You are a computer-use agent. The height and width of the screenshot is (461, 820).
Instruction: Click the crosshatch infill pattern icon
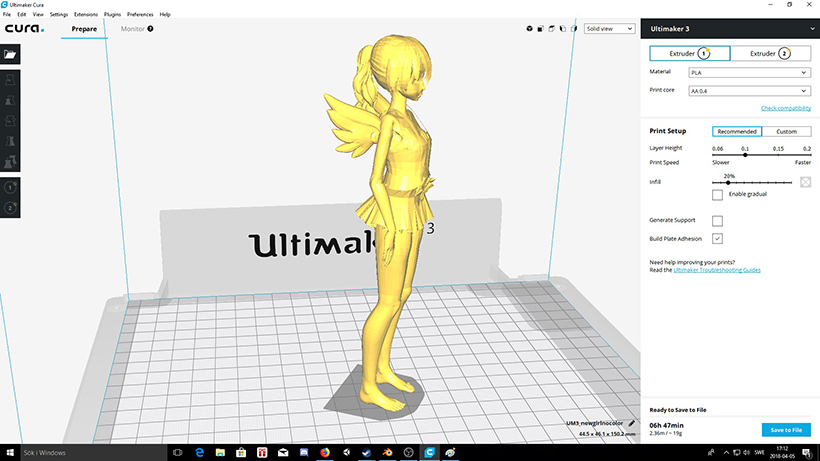point(805,182)
